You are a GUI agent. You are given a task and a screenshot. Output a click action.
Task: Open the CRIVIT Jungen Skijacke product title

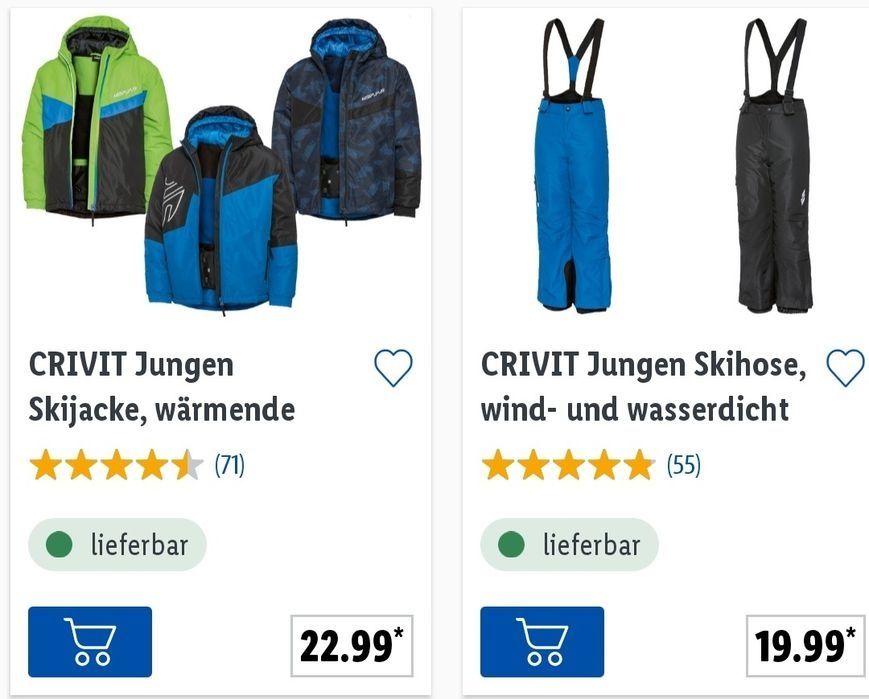coord(162,387)
